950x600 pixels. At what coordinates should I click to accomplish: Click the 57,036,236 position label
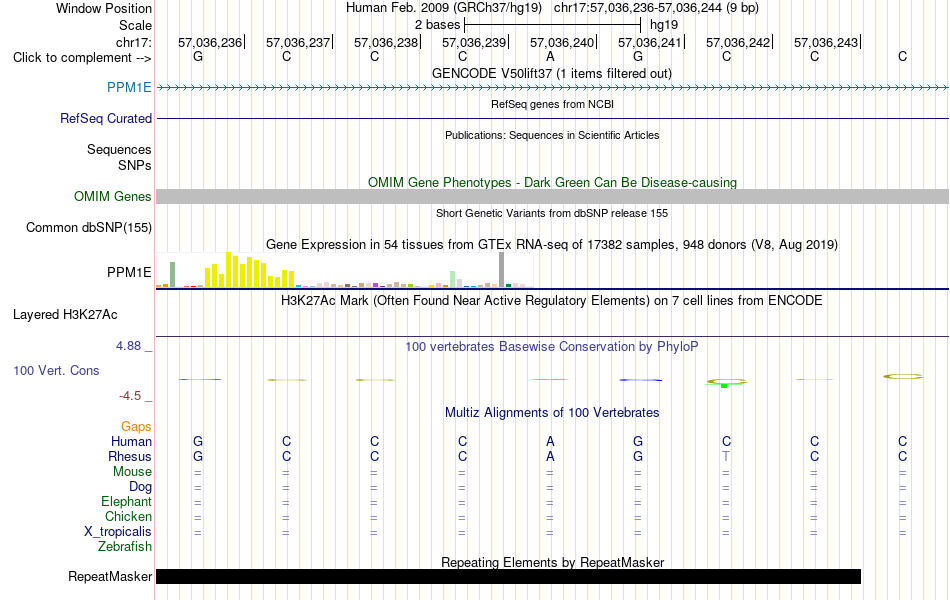coord(210,42)
